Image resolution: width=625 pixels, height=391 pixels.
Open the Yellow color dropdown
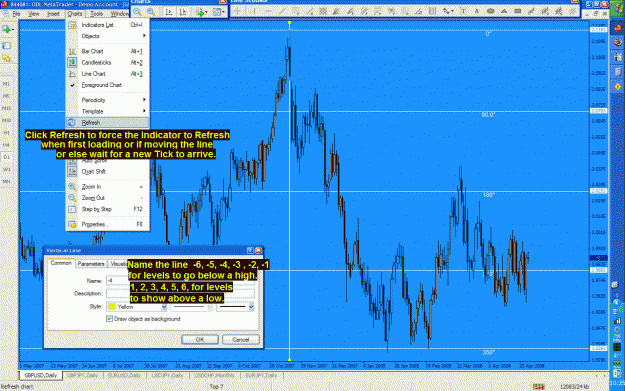[x=164, y=307]
